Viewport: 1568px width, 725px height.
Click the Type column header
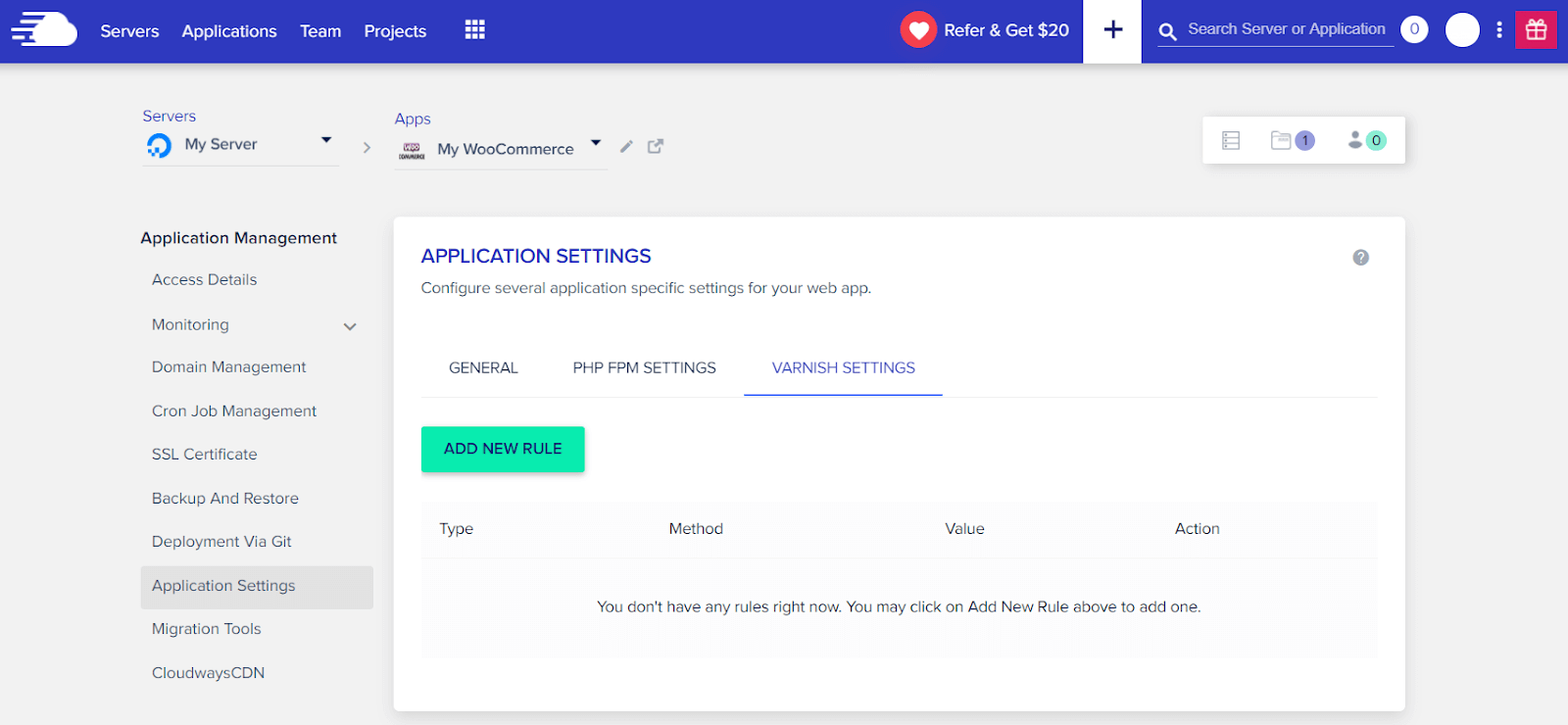coord(456,529)
